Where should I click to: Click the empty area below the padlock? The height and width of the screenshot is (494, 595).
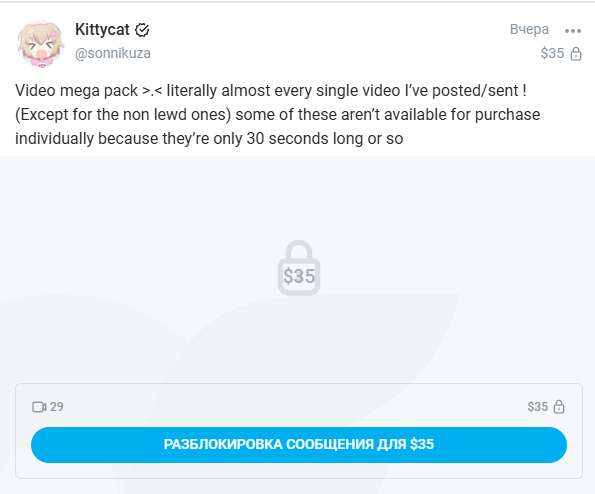299,338
